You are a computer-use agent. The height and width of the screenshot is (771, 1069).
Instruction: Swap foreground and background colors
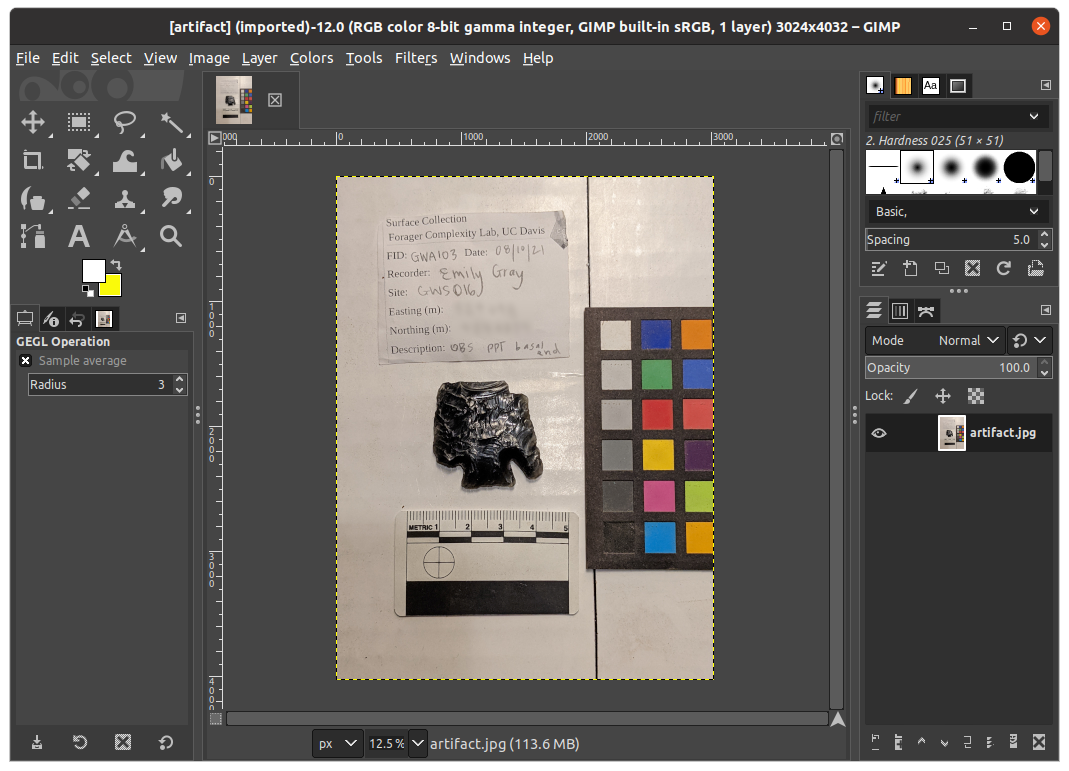(x=116, y=264)
